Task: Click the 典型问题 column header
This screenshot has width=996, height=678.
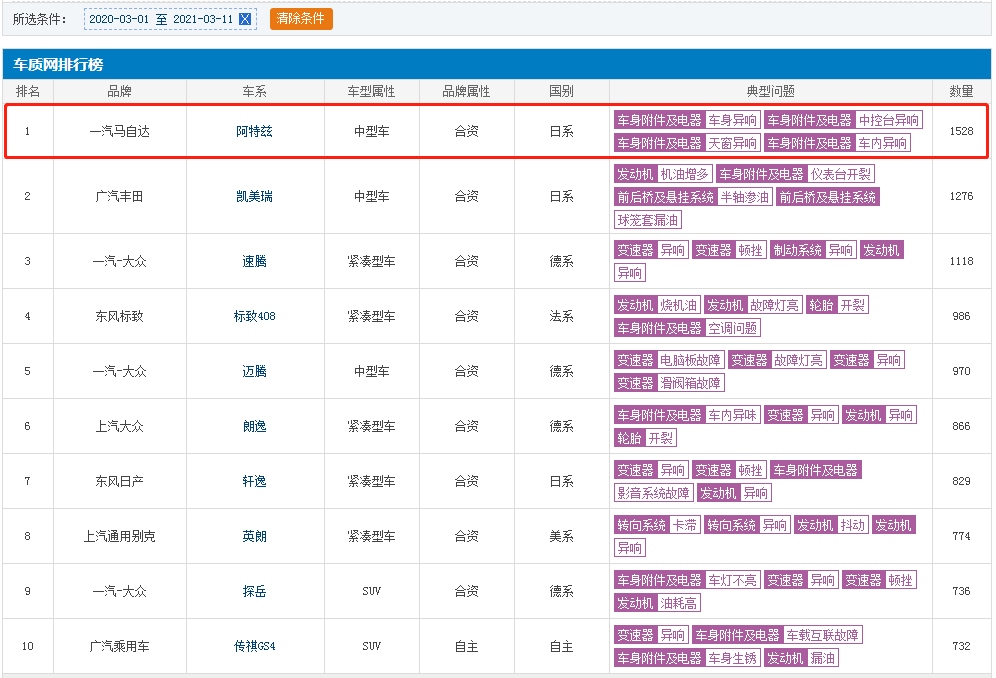Action: pyautogui.click(x=771, y=92)
